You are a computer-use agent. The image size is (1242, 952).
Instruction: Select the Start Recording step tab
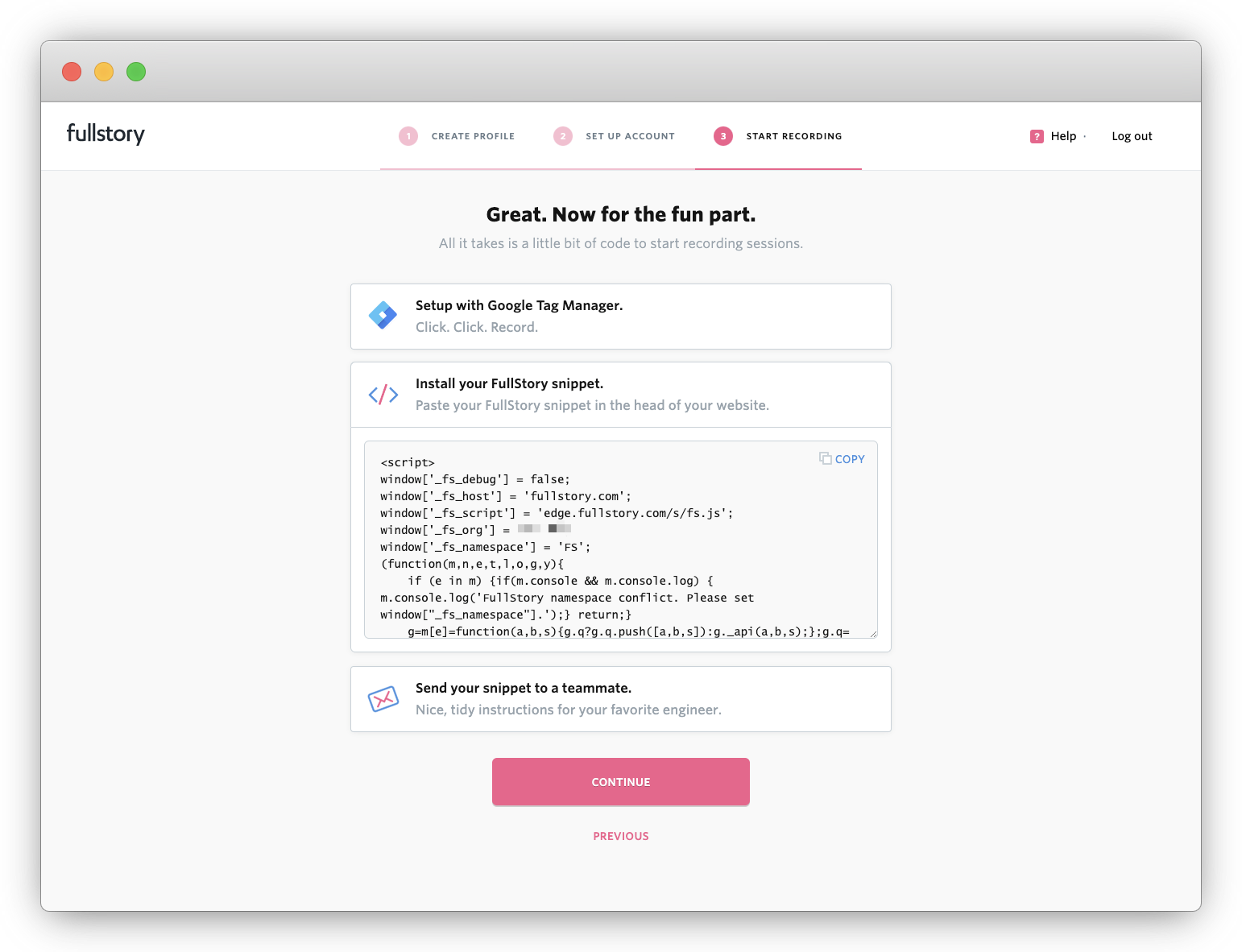(778, 136)
